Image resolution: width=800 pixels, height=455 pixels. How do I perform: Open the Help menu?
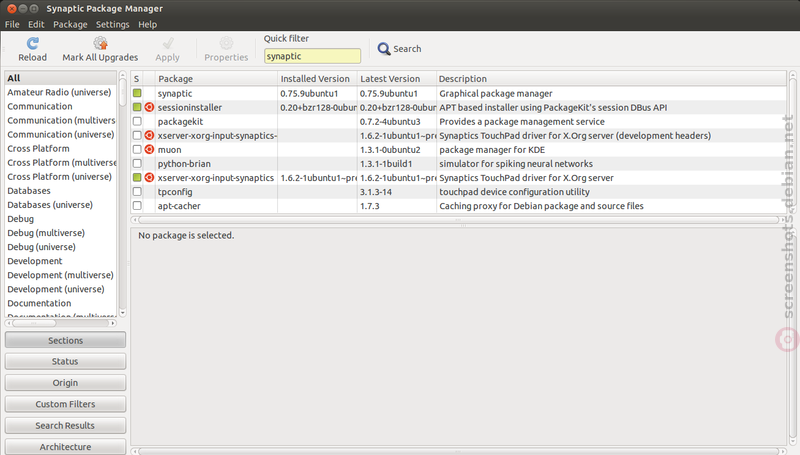(147, 24)
